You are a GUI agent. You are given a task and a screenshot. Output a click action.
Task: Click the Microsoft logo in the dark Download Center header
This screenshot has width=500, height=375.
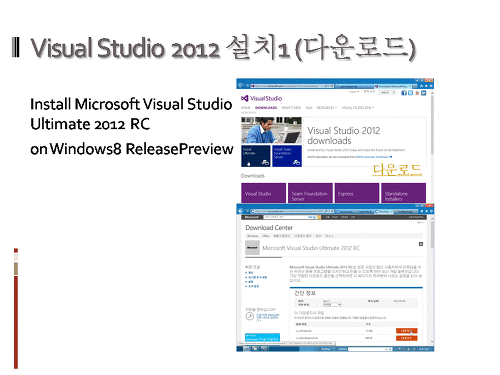tap(252, 217)
